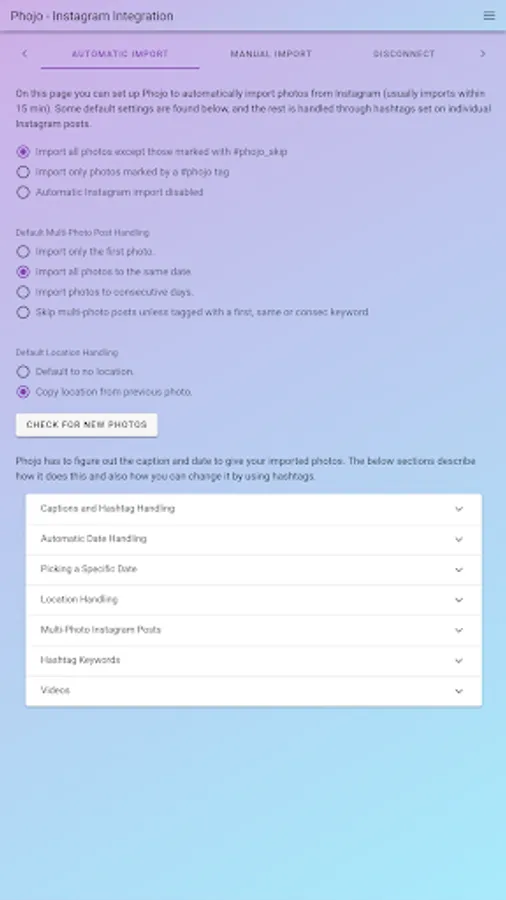
Task: Click the Check For New Photos button
Action: (87, 425)
